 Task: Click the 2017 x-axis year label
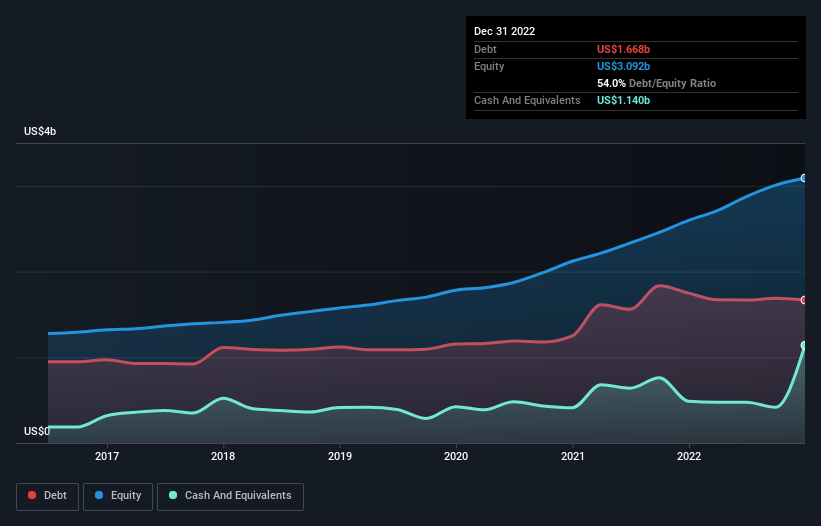(x=107, y=456)
